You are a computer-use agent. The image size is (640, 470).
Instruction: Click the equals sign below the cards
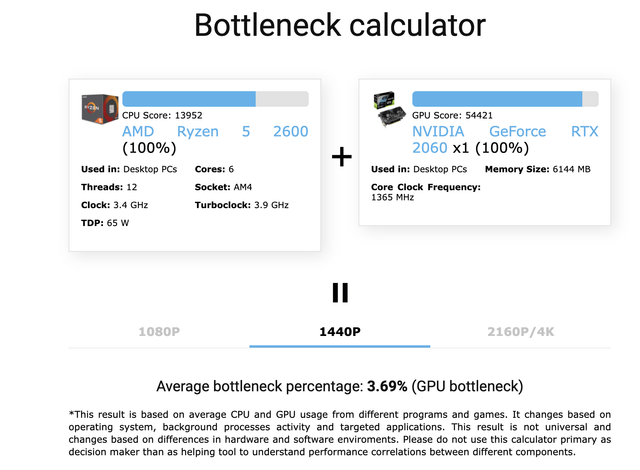pos(340,292)
